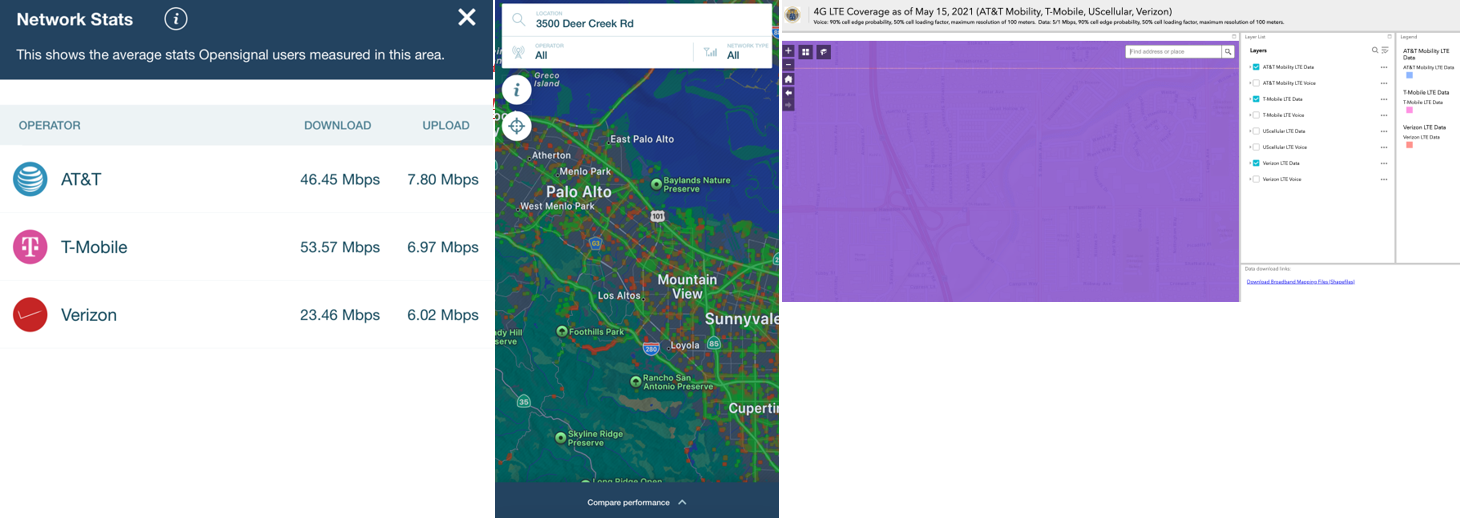Click the network type signal icon
This screenshot has height=518, width=1460.
tap(710, 52)
